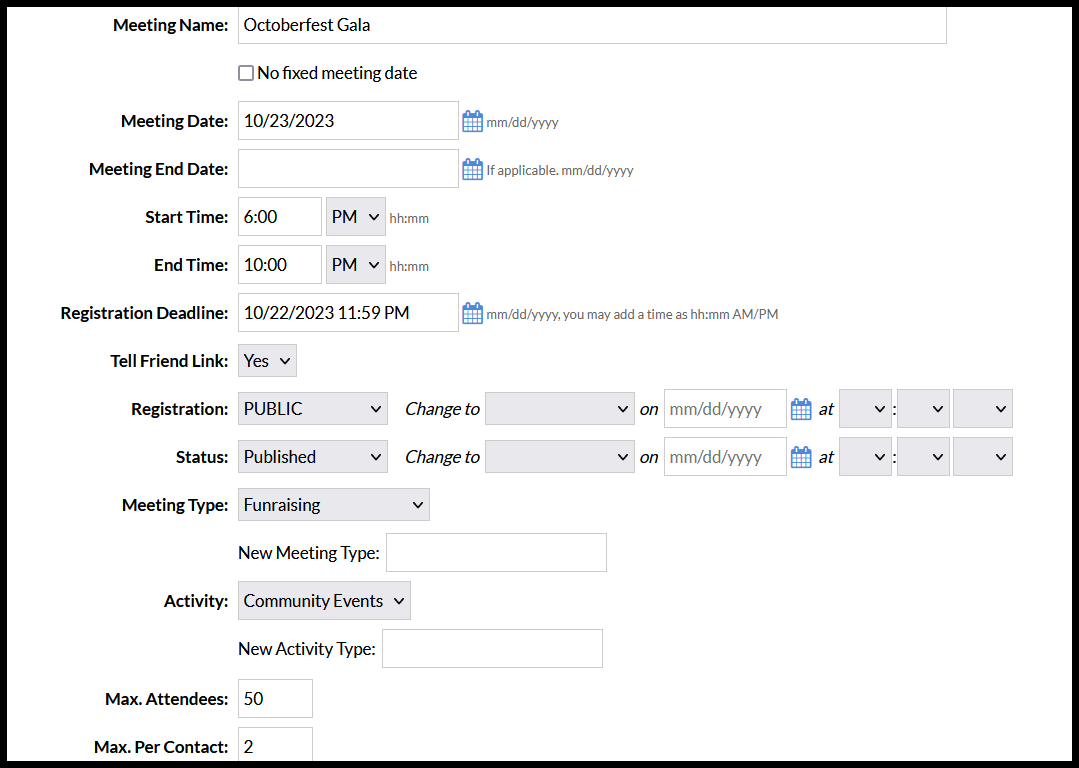Screen dimensions: 1079x768
Task: Click the Max. Attendees field
Action: point(275,698)
